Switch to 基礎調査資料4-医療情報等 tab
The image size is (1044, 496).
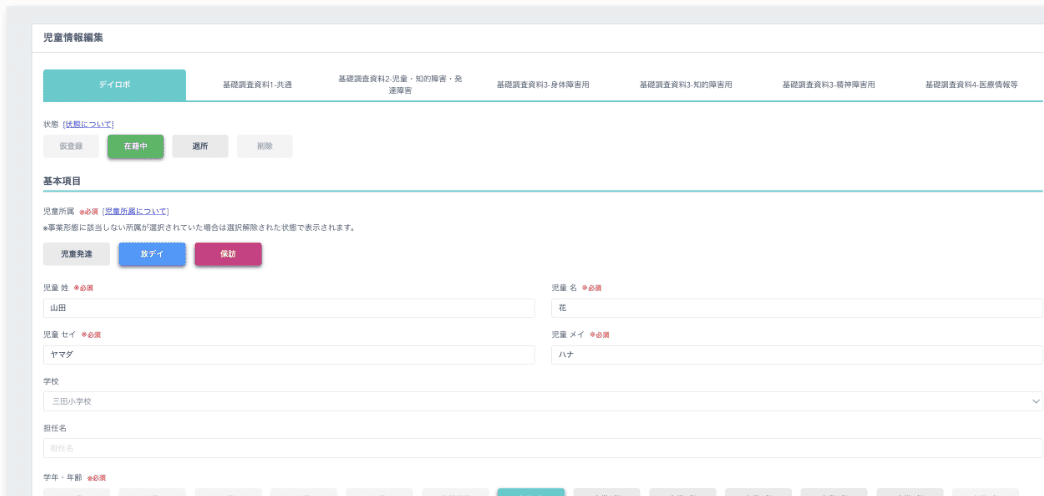(971, 85)
